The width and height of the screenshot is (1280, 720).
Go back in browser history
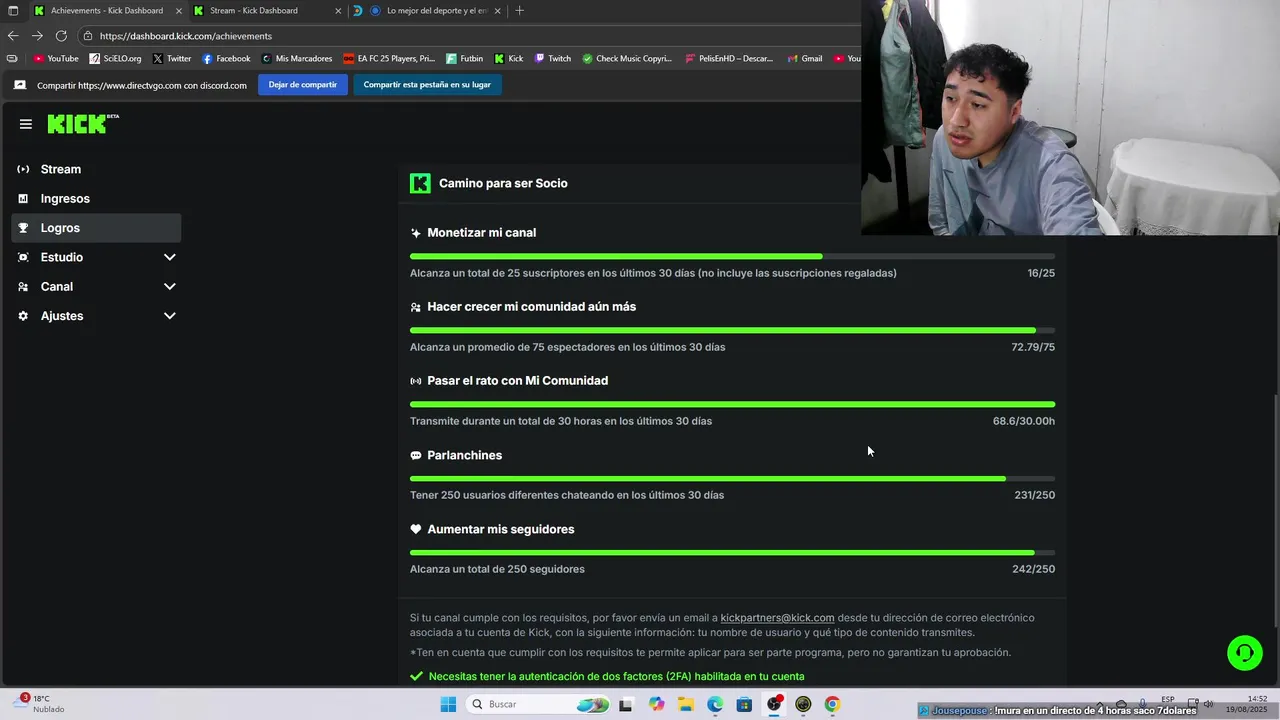[x=13, y=36]
